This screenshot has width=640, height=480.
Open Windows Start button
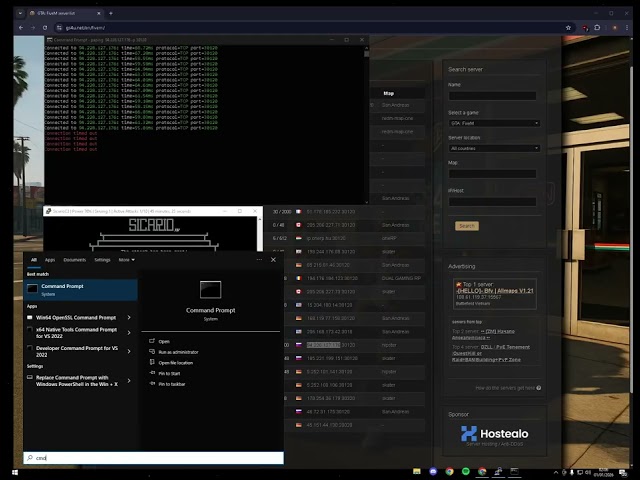15,472
